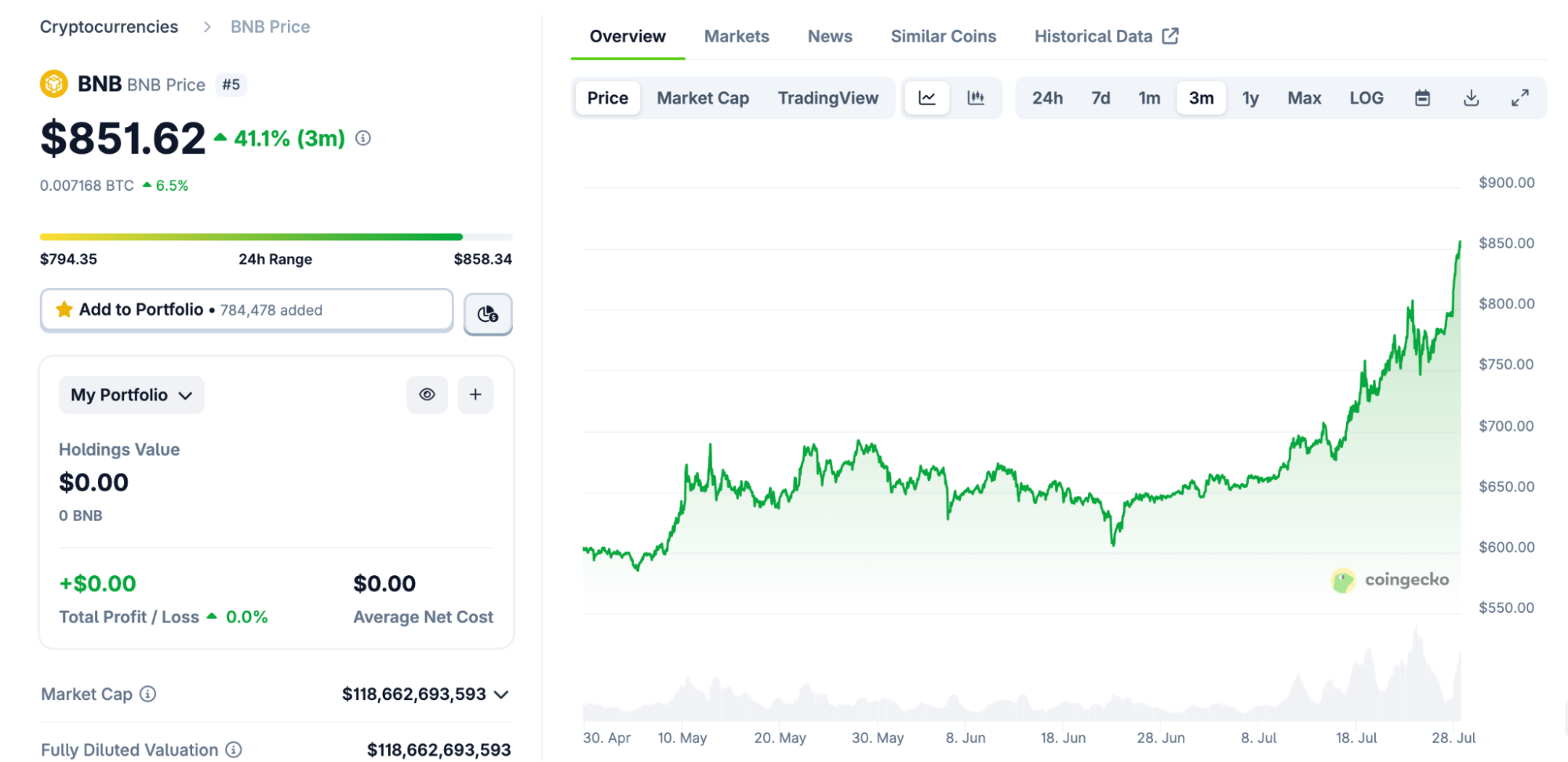
Task: Click the Add to Portfolio button
Action: tap(247, 310)
